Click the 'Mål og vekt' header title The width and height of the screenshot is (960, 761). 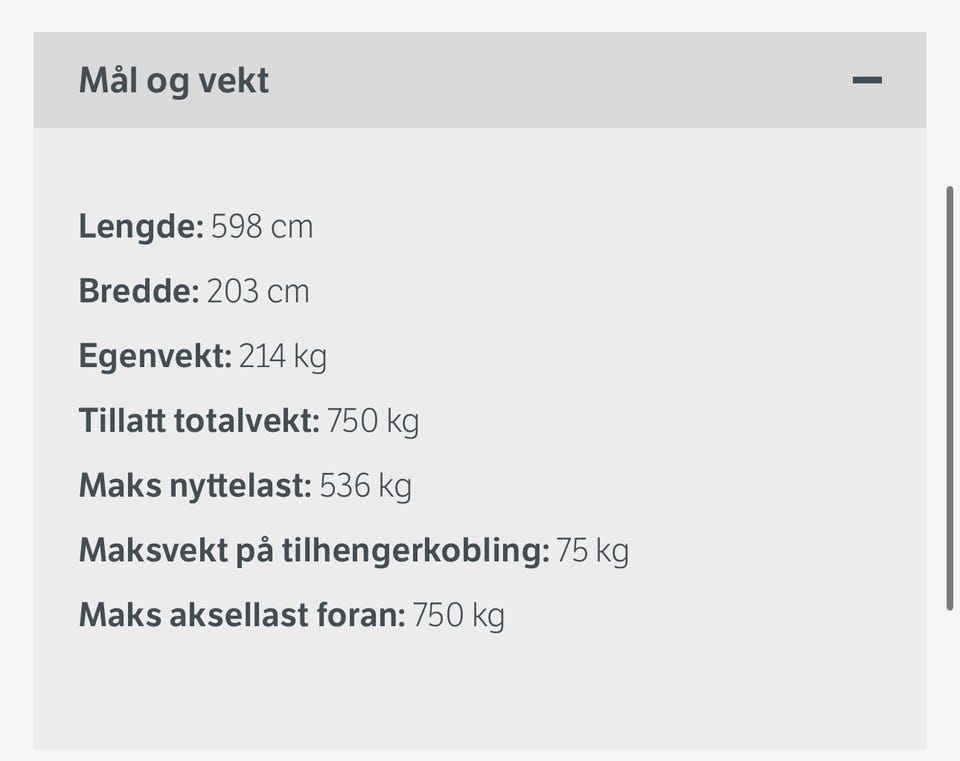tap(174, 81)
